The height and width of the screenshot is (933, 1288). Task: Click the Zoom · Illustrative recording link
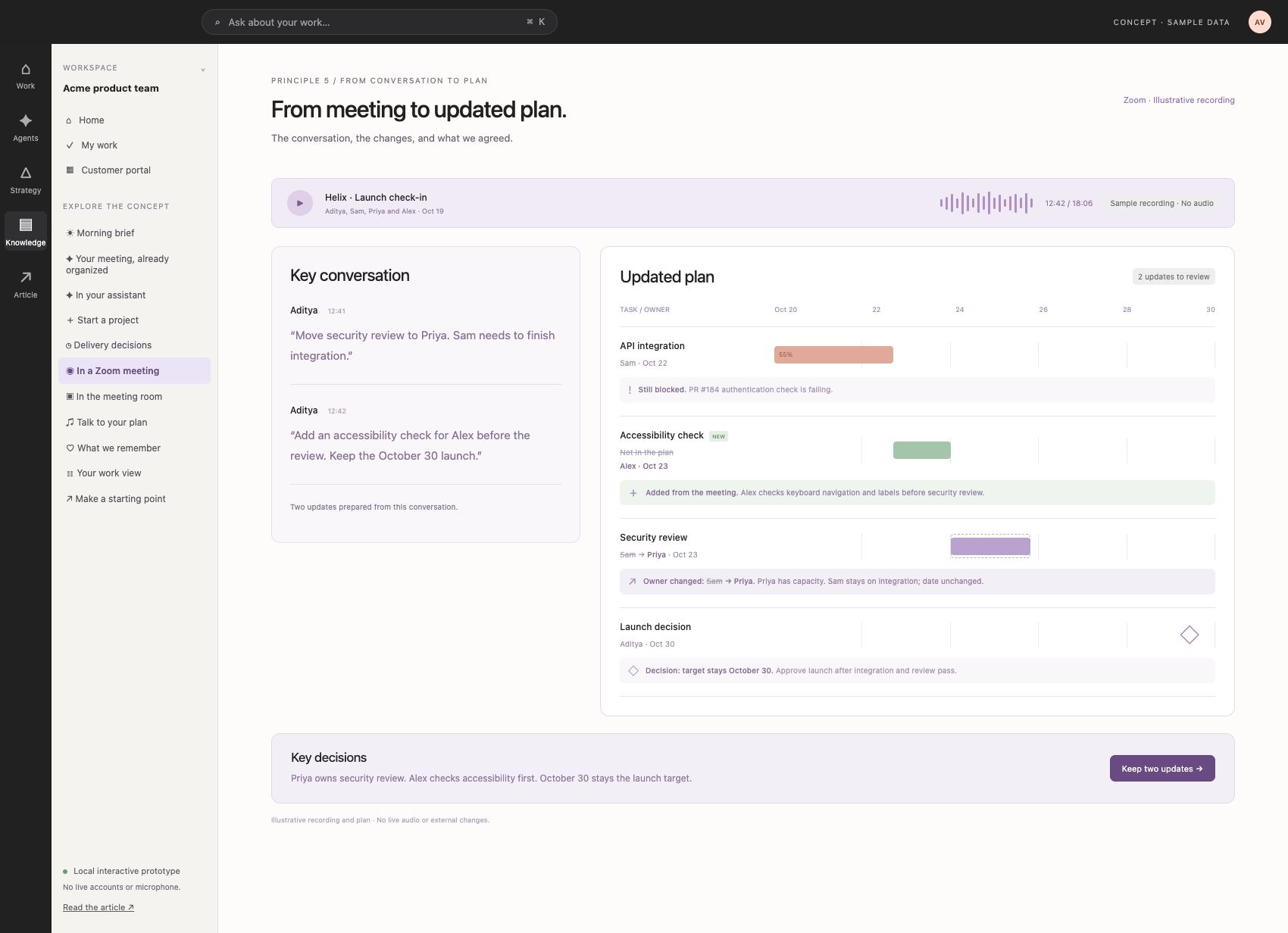[x=1179, y=100]
